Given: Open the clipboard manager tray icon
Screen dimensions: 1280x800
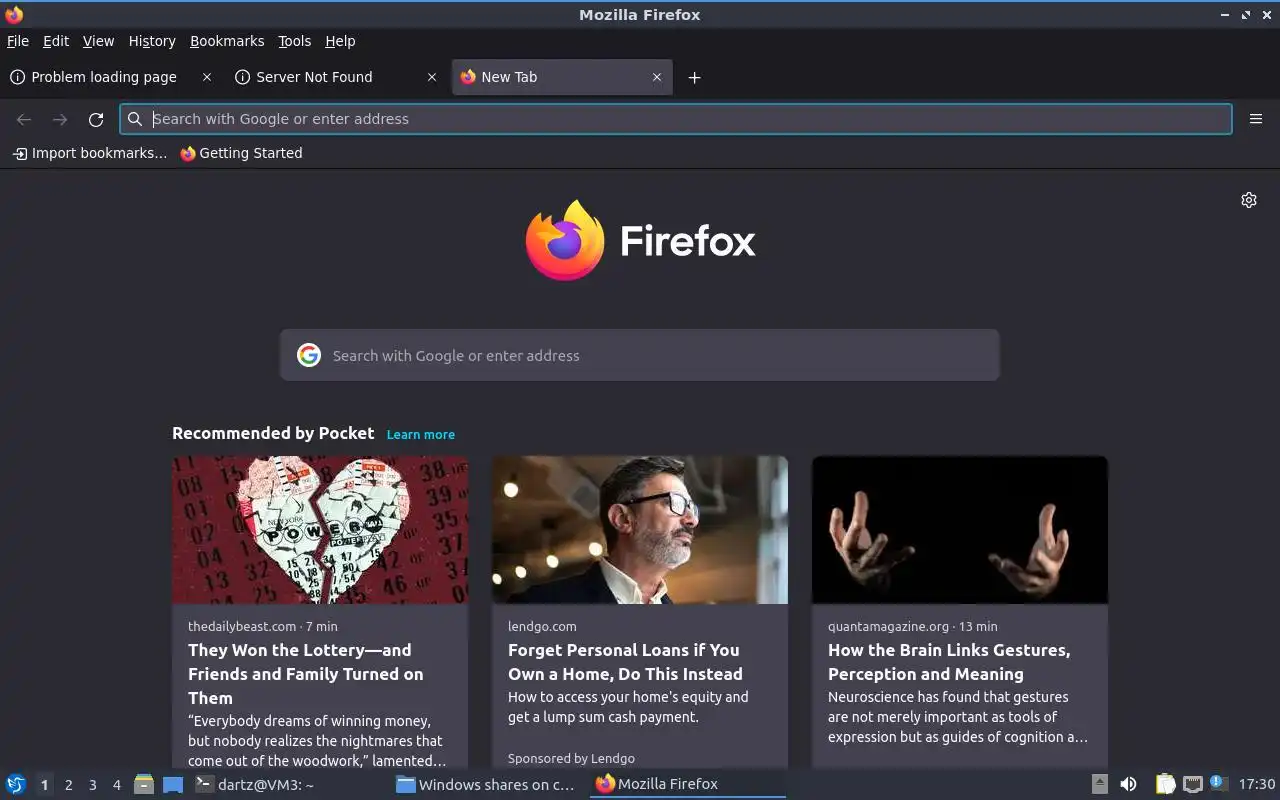Looking at the screenshot, I should (x=1165, y=784).
